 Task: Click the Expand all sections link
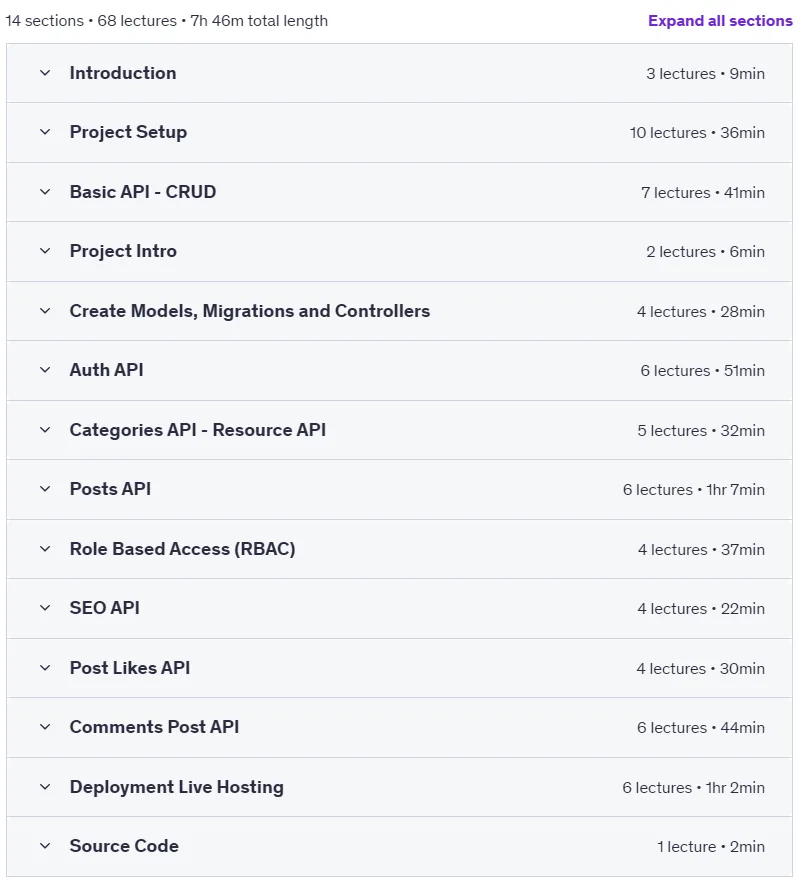click(720, 21)
